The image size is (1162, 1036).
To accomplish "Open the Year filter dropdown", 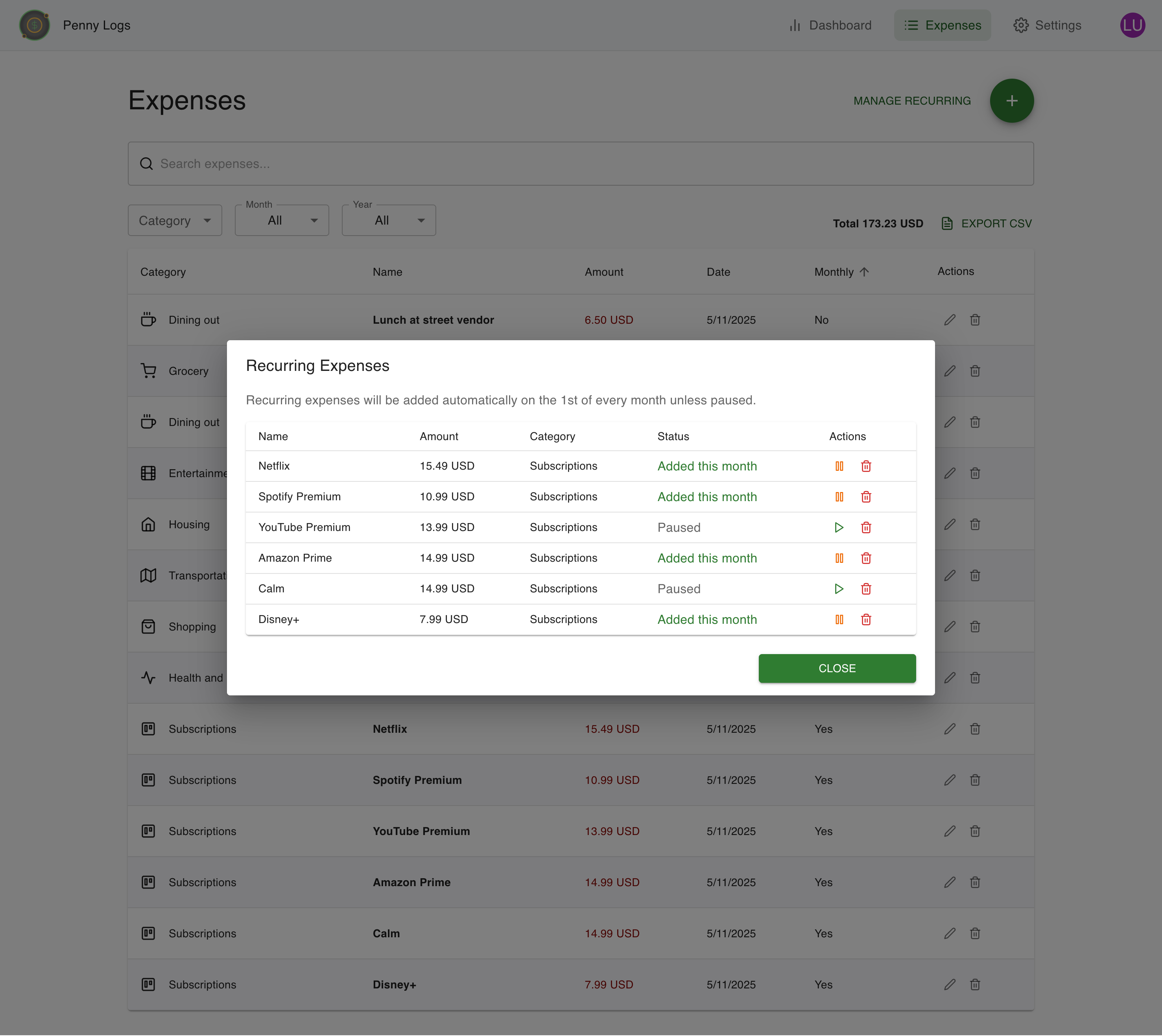I will 389,220.
